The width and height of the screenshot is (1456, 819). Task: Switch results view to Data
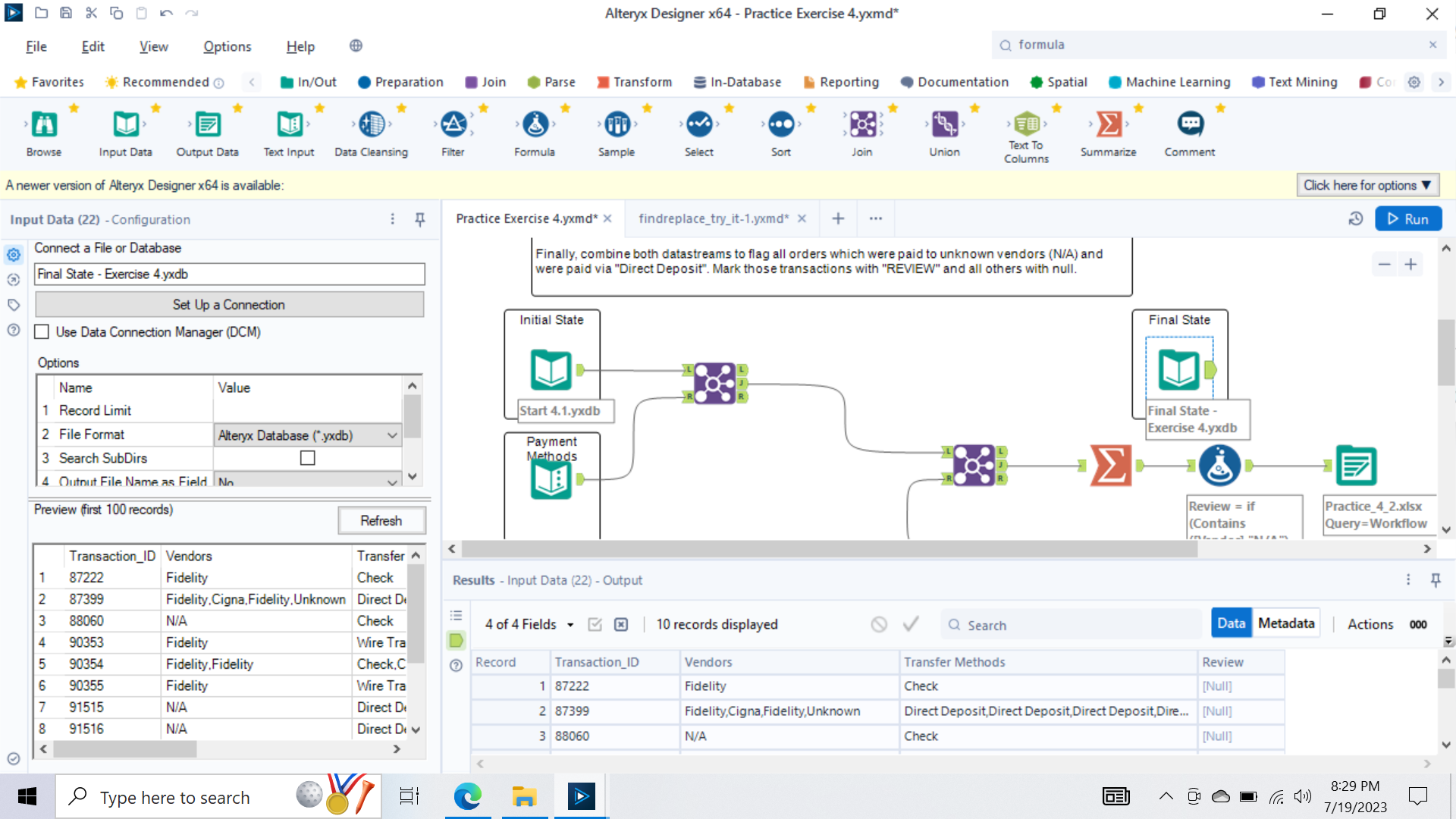pyautogui.click(x=1231, y=623)
